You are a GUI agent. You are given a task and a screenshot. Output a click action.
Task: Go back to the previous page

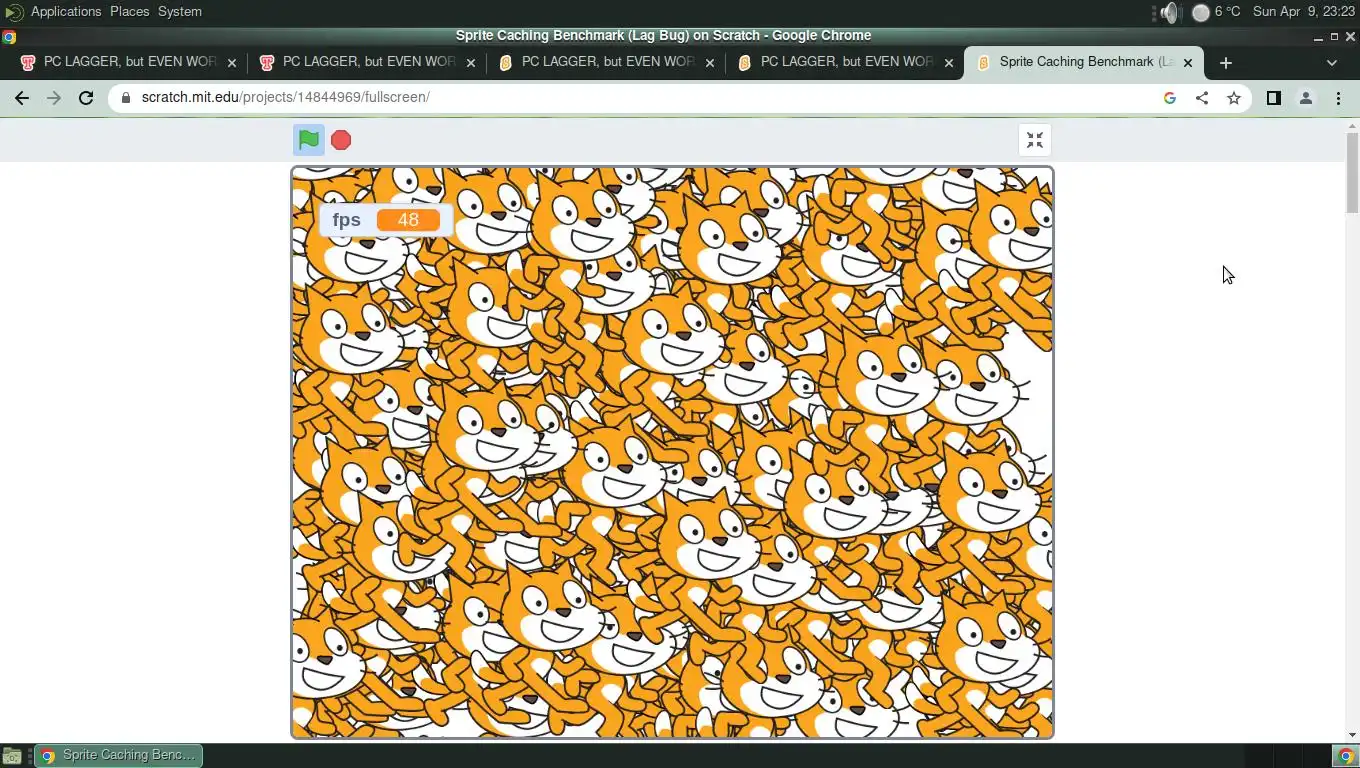22,98
